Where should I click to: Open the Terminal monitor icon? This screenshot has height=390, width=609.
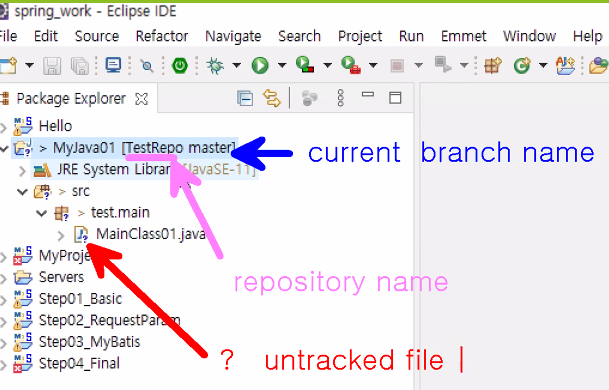113,65
